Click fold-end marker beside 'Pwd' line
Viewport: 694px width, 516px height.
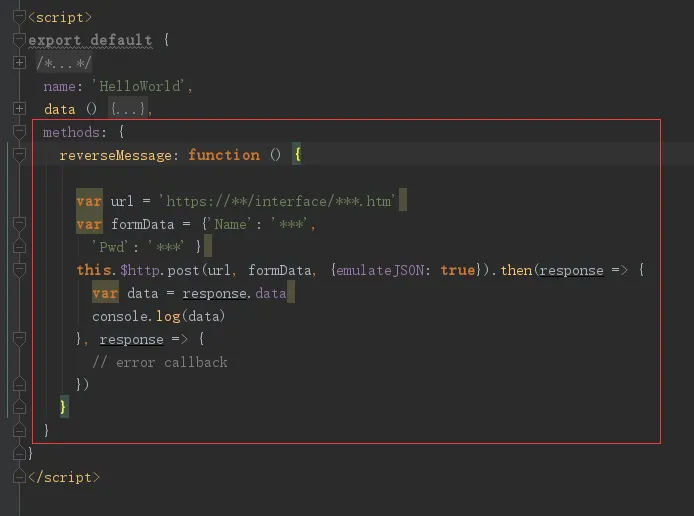[19, 246]
